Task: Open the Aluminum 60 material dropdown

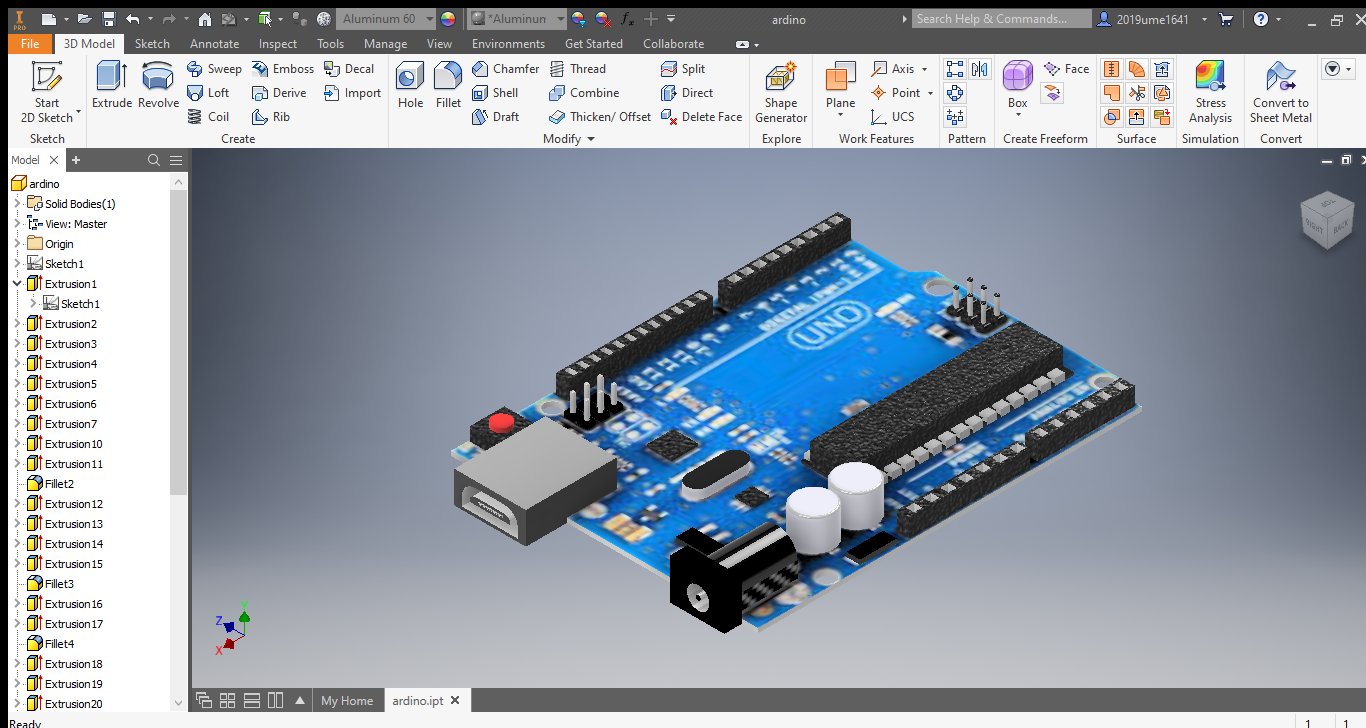Action: click(429, 19)
